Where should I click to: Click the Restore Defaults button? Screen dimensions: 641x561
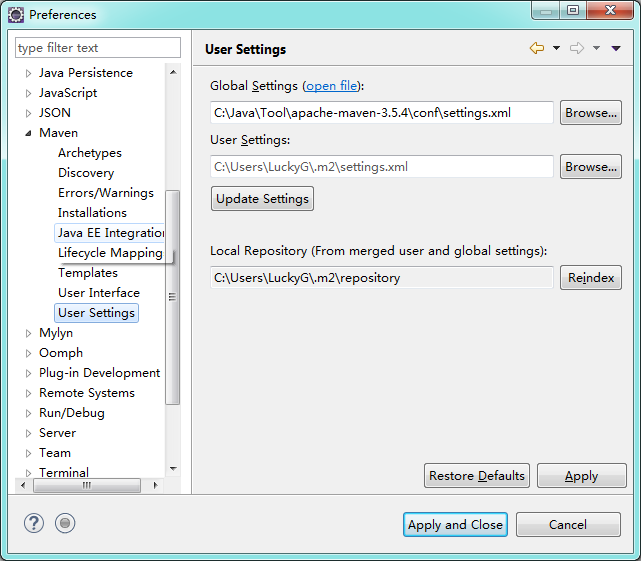(477, 476)
